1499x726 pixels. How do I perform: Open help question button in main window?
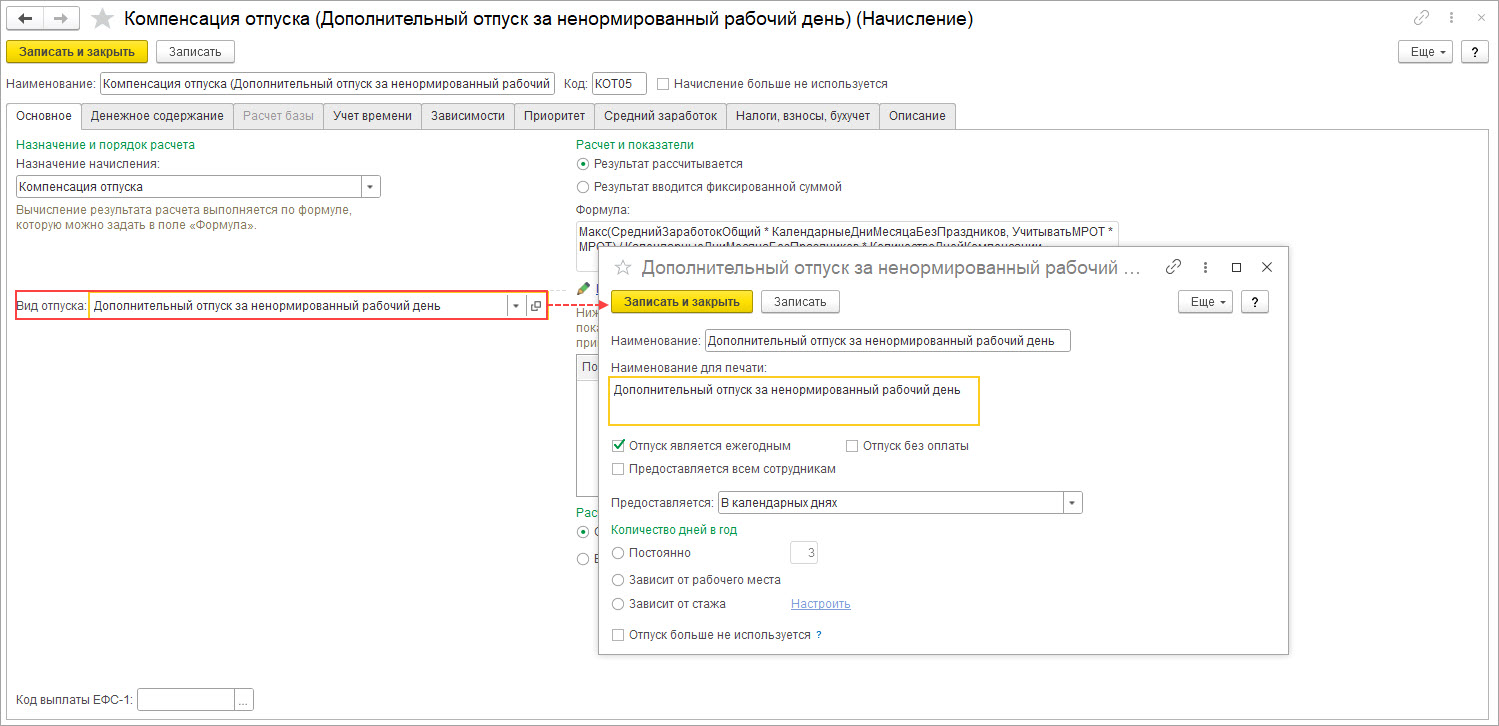click(1475, 52)
